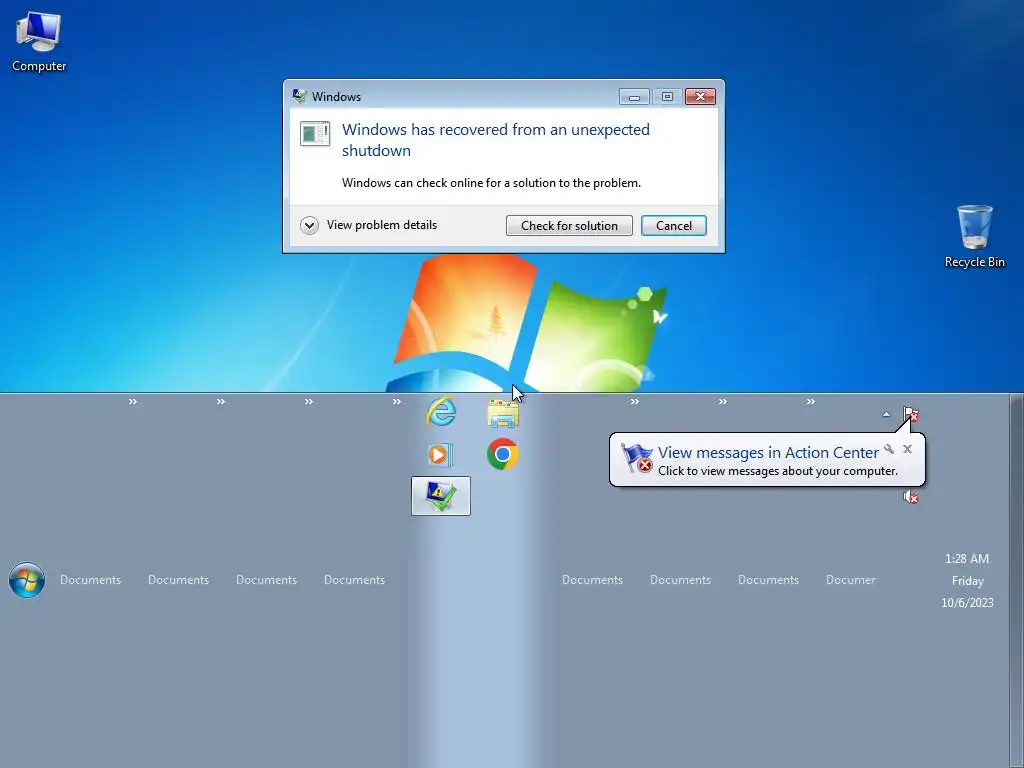
Task: Close the Windows recovery dialog
Action: pyautogui.click(x=700, y=97)
